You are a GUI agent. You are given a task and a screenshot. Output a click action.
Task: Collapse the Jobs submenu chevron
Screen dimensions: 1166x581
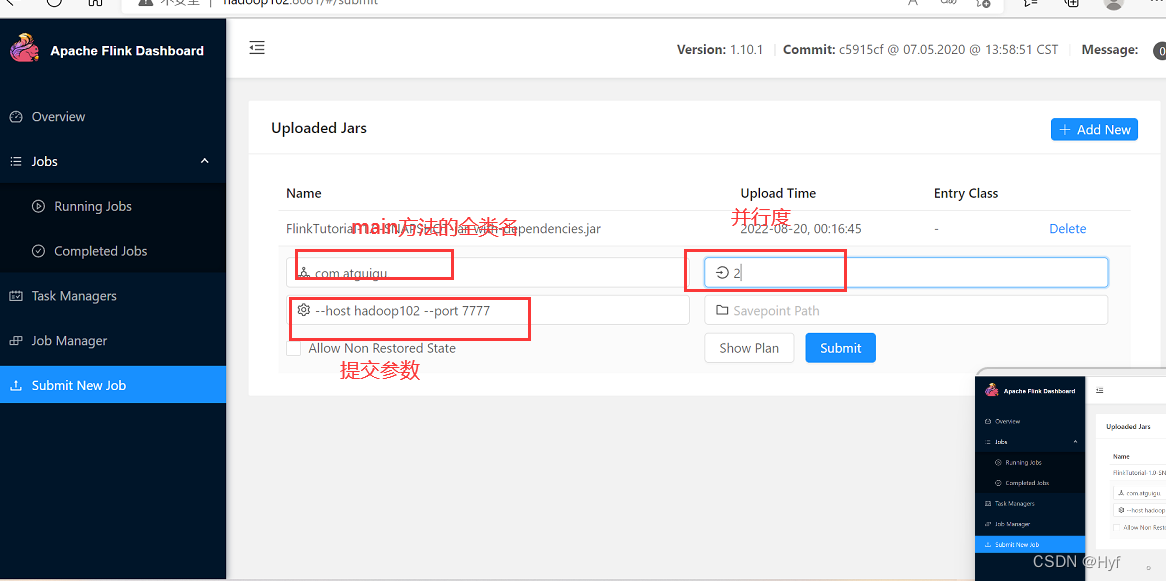205,161
